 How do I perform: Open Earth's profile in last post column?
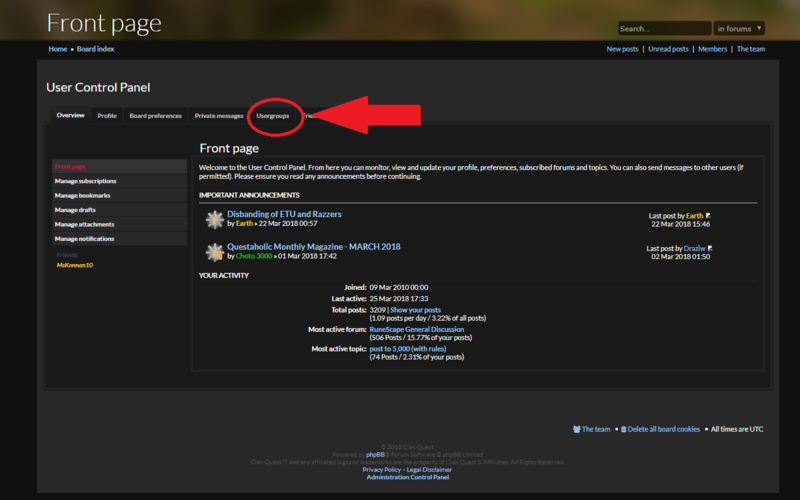694,216
